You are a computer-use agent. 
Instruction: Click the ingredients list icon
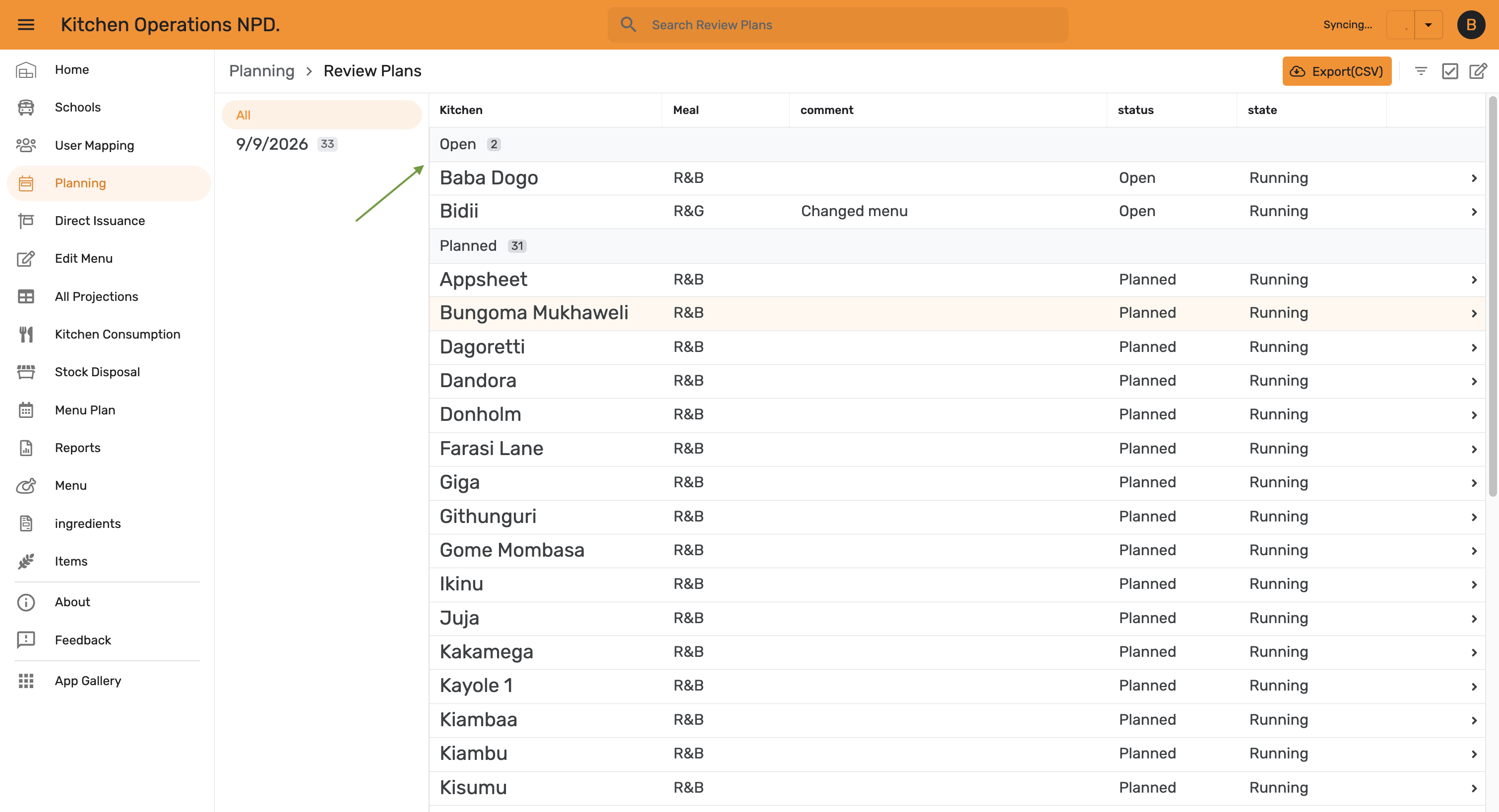[26, 523]
